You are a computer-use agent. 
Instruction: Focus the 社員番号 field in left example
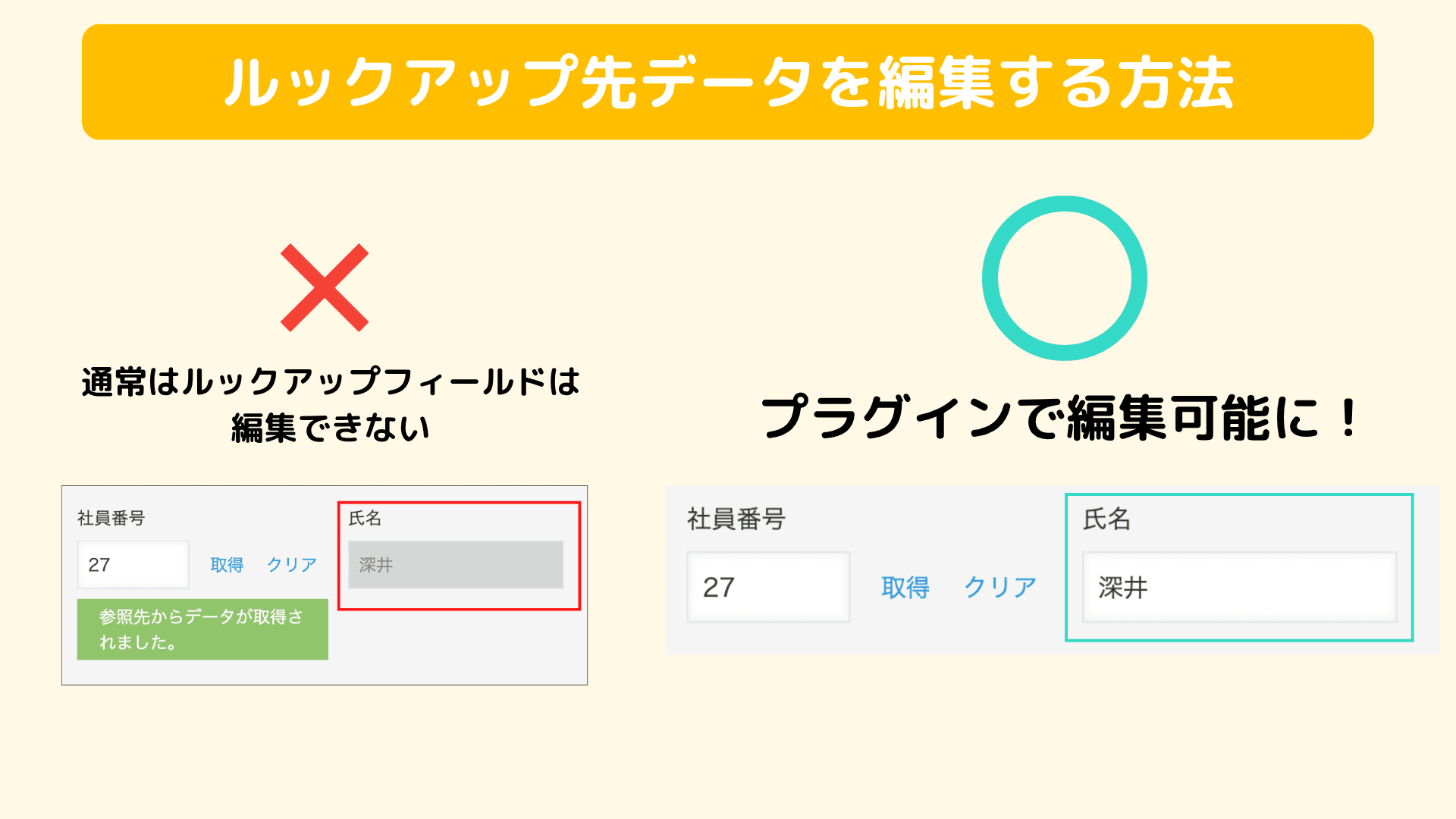point(133,565)
